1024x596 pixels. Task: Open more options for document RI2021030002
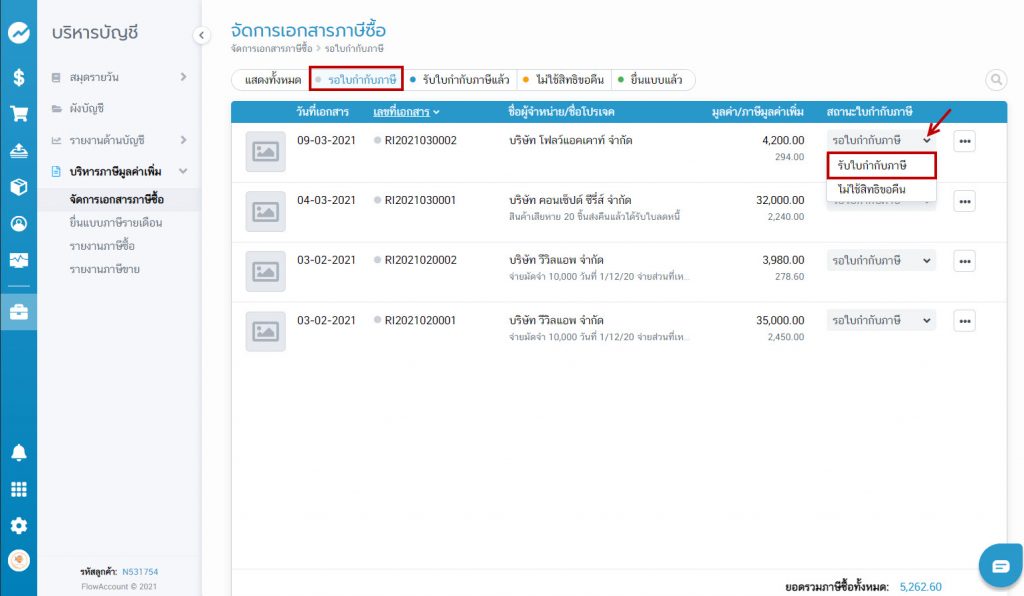click(964, 142)
